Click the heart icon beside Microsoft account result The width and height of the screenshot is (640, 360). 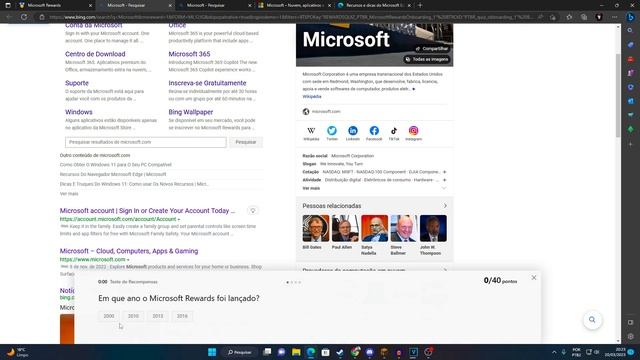(253, 211)
